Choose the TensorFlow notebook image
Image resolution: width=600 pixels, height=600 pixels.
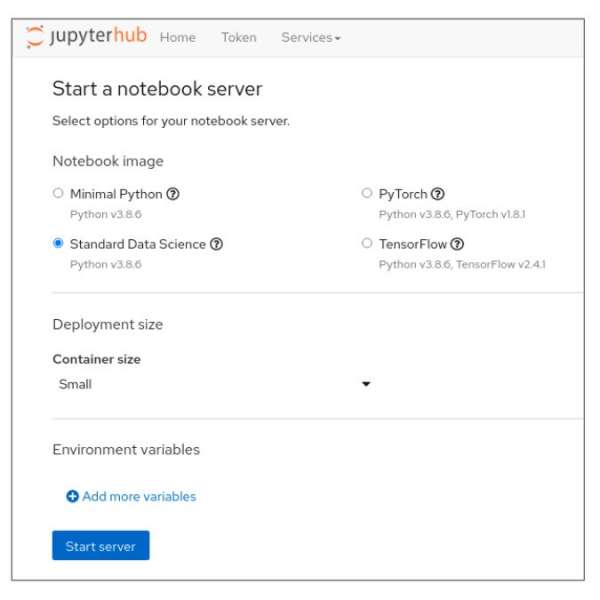(367, 243)
